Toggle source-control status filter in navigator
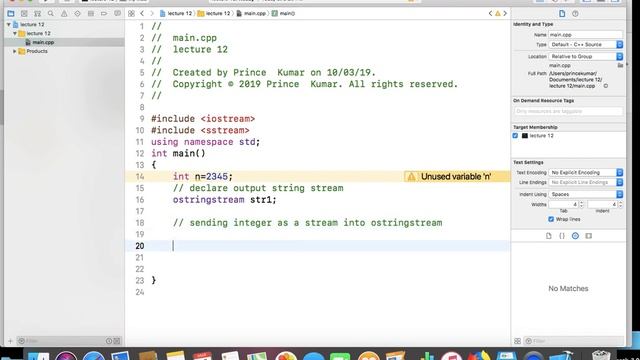Viewport: 640px width, 360px height. 117,341
